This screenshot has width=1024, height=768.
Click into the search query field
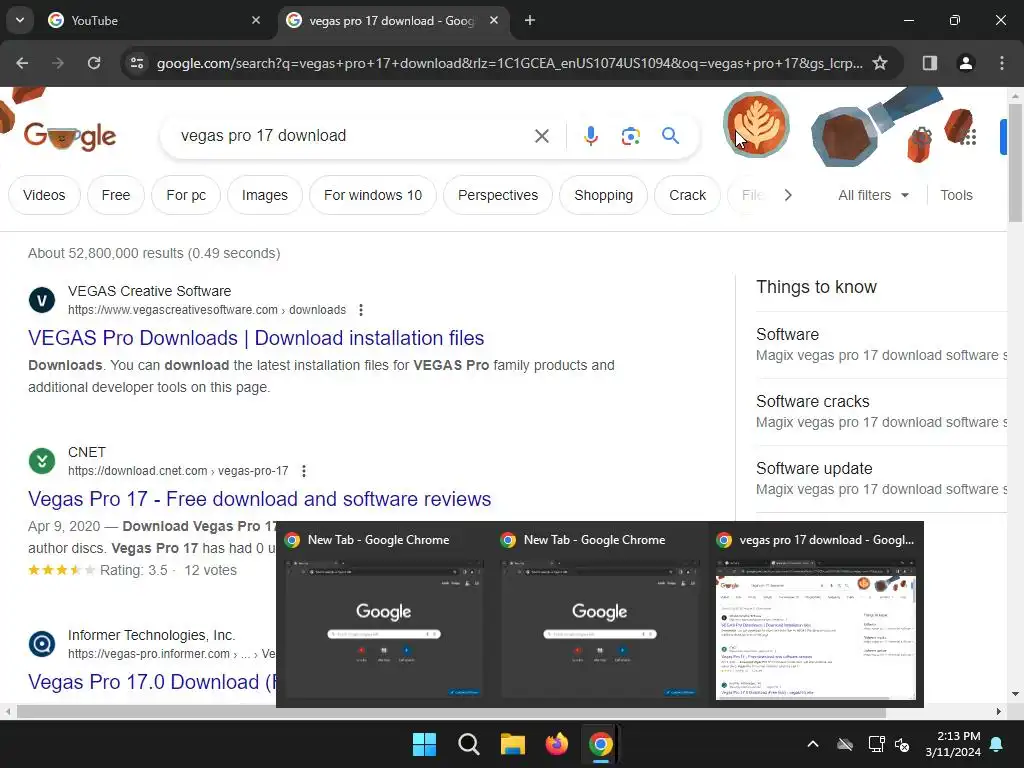point(353,136)
